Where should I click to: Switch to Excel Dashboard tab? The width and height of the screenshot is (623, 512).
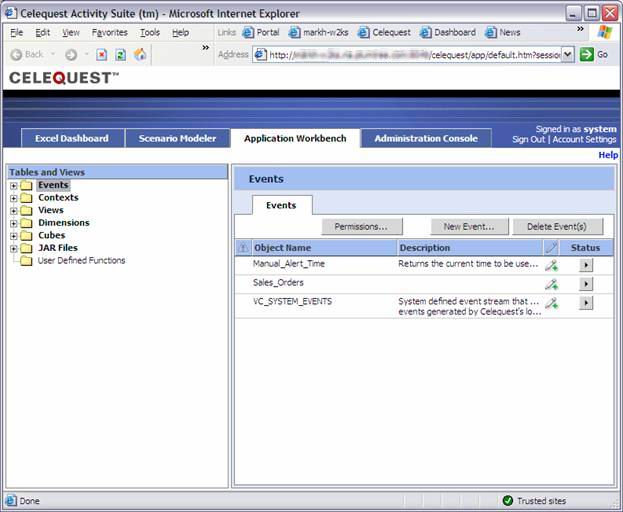click(72, 138)
